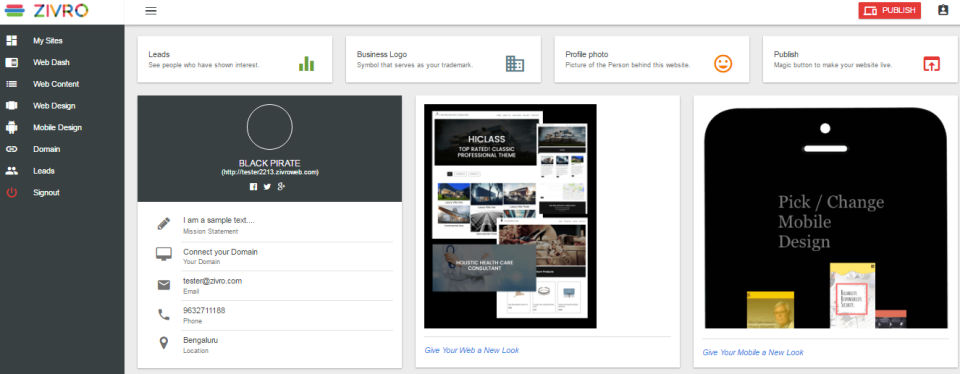Viewport: 960px width, 374px height.
Task: Open Web Content in sidebar
Action: pyautogui.click(x=56, y=84)
